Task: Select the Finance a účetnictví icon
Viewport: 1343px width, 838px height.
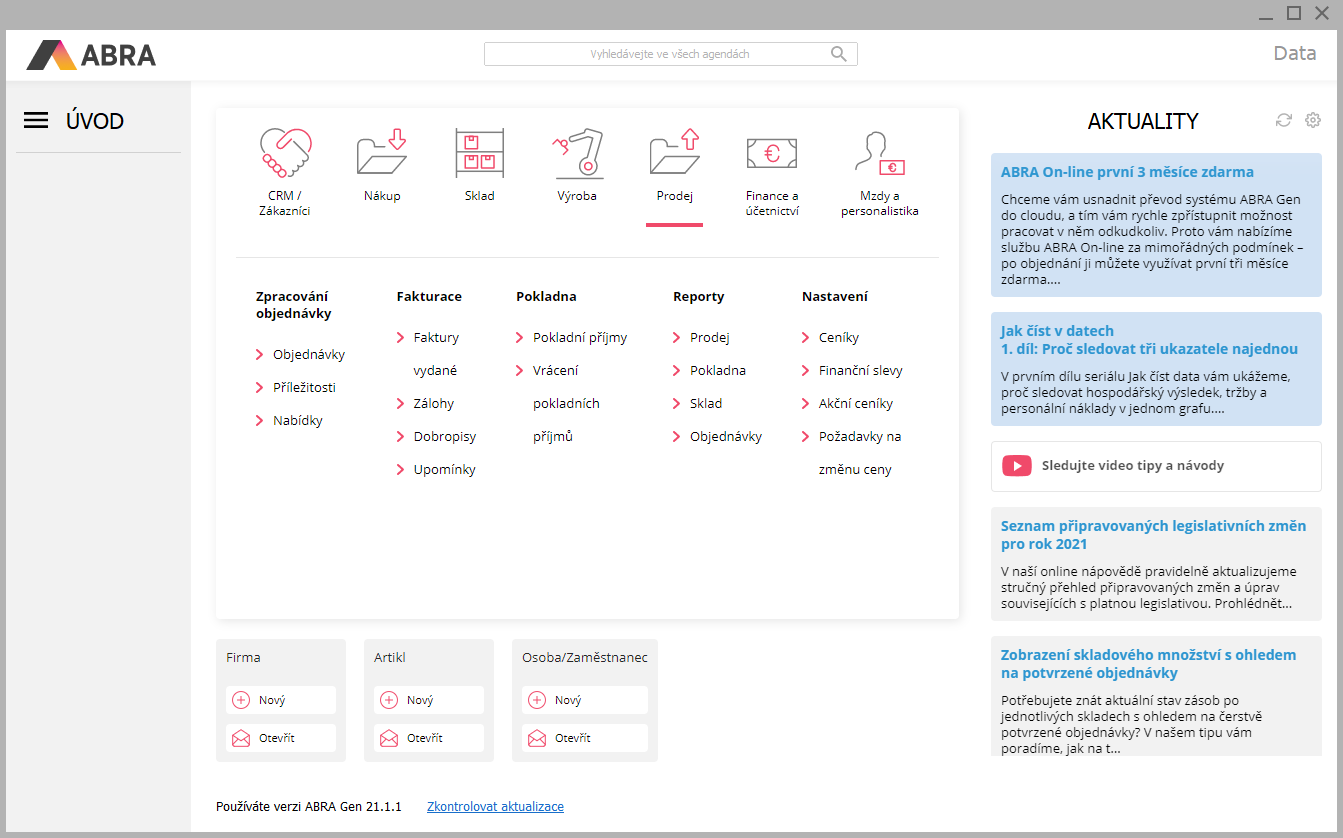Action: [x=772, y=153]
